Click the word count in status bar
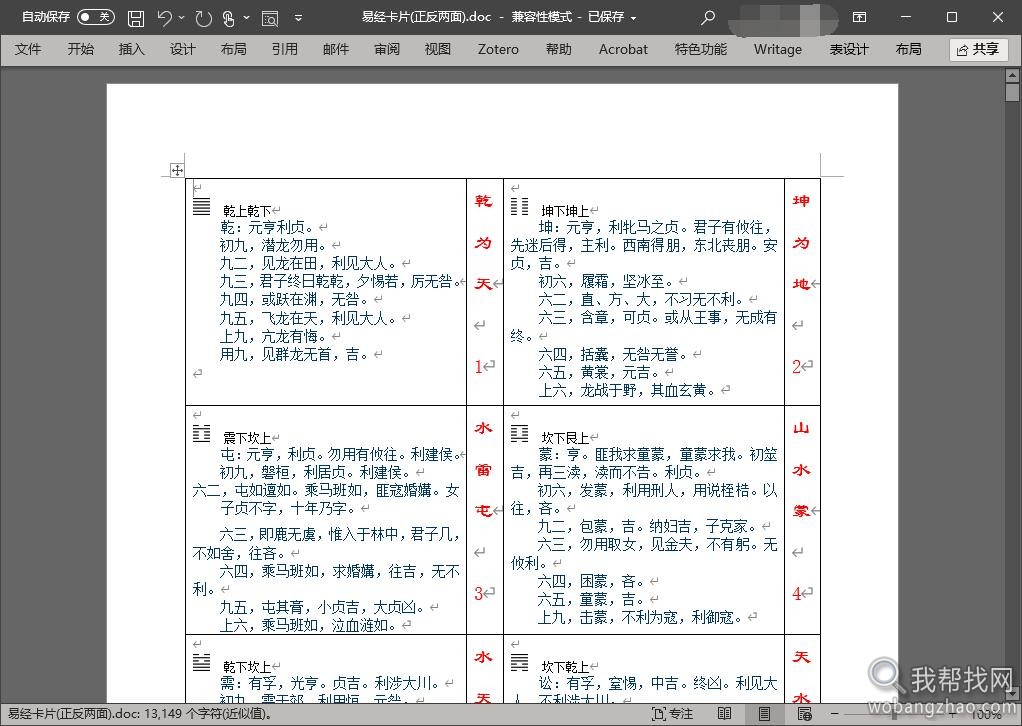 (x=139, y=714)
